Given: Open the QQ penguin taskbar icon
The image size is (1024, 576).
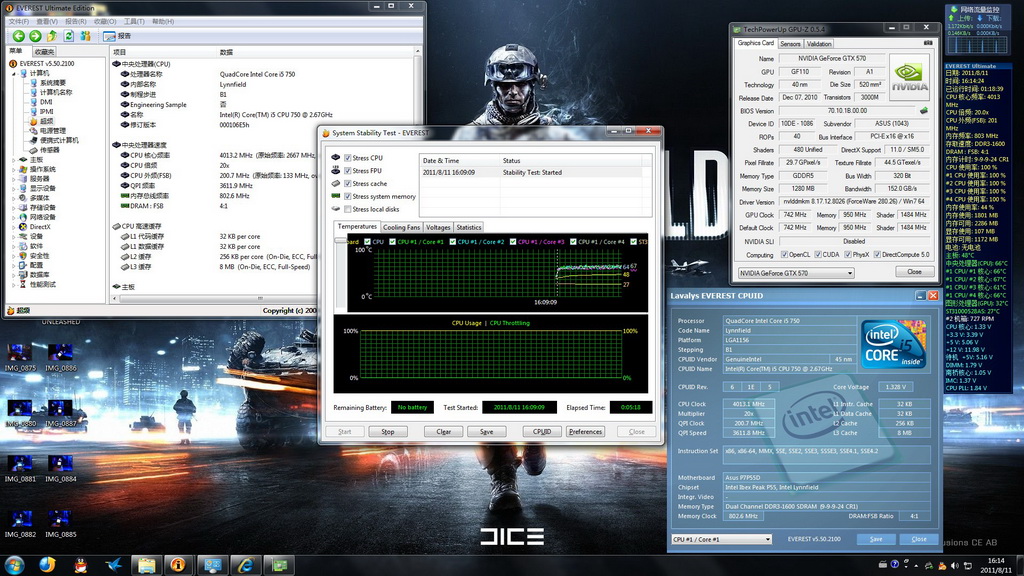Looking at the screenshot, I should coord(80,565).
